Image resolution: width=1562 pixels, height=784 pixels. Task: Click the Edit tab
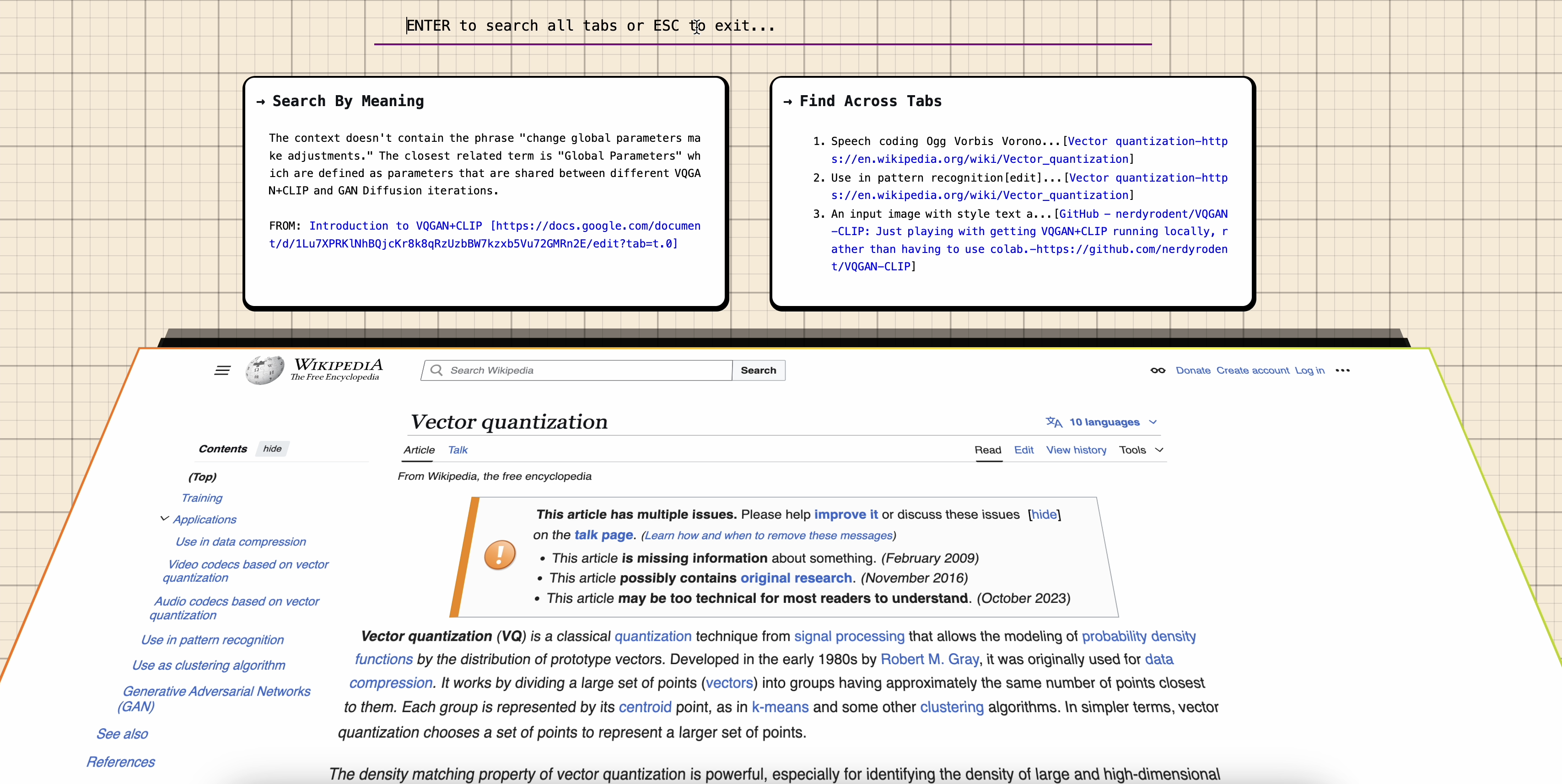click(x=1023, y=450)
